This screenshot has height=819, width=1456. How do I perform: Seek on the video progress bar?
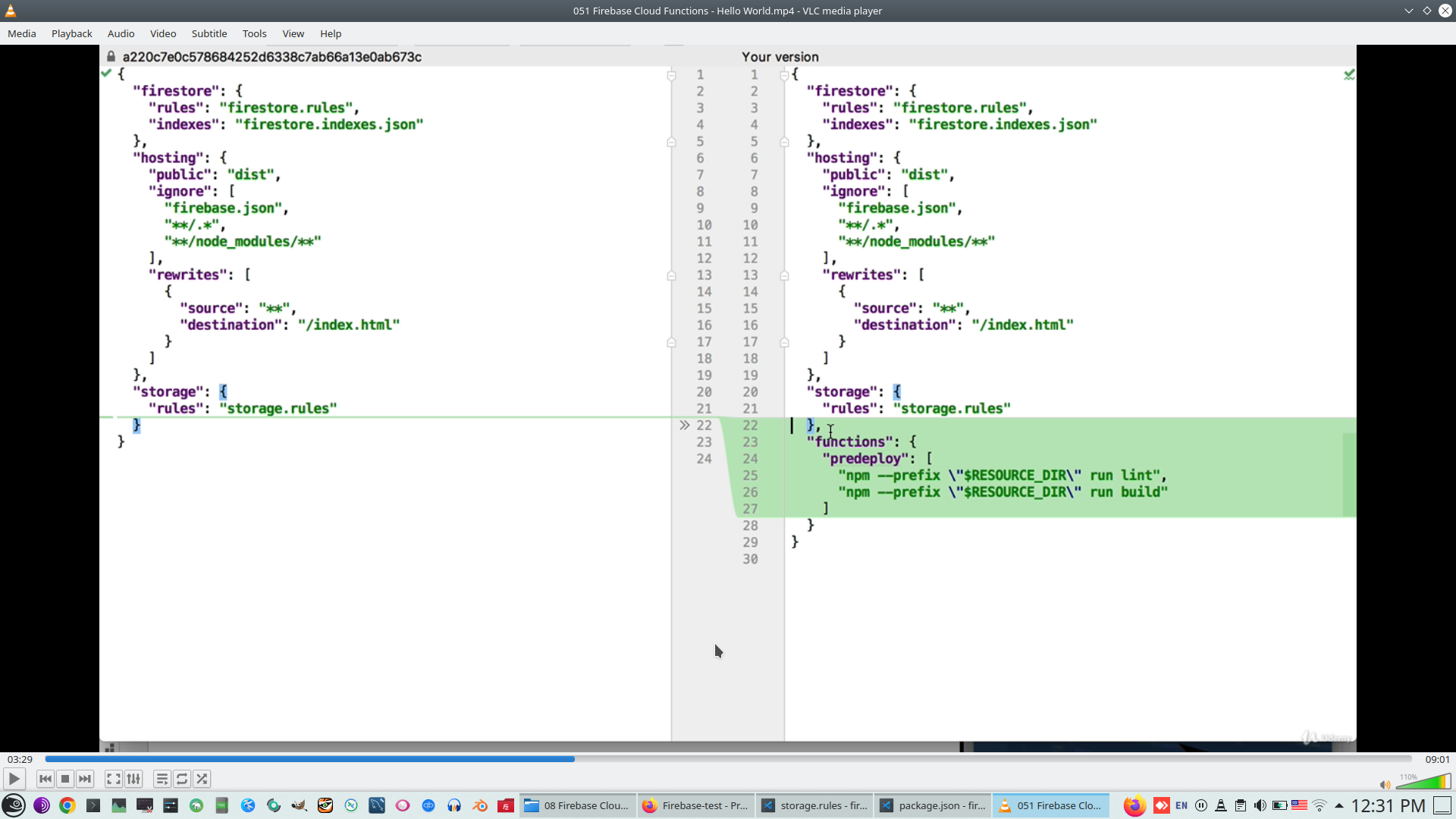click(728, 759)
